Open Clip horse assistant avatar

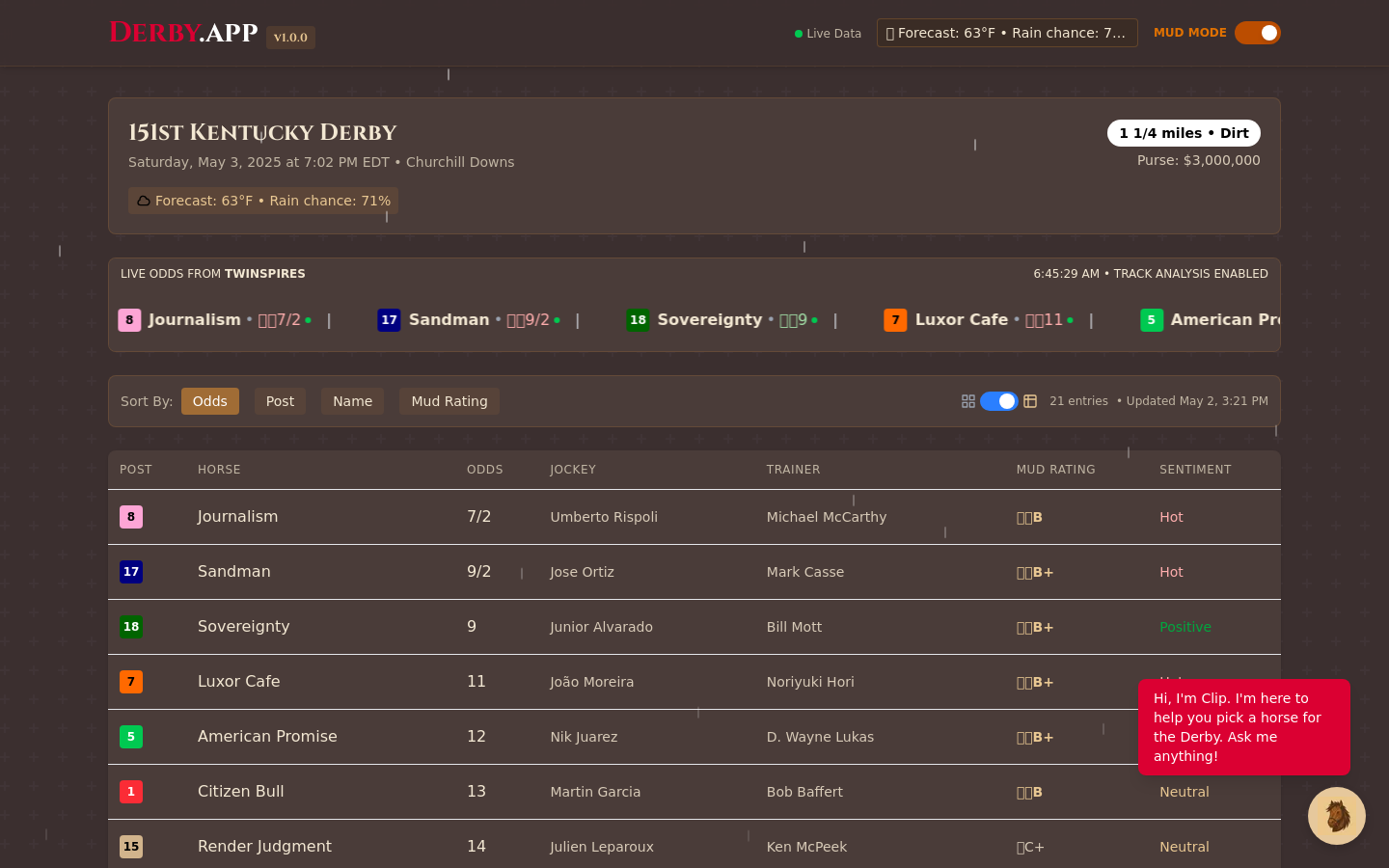pyautogui.click(x=1337, y=816)
